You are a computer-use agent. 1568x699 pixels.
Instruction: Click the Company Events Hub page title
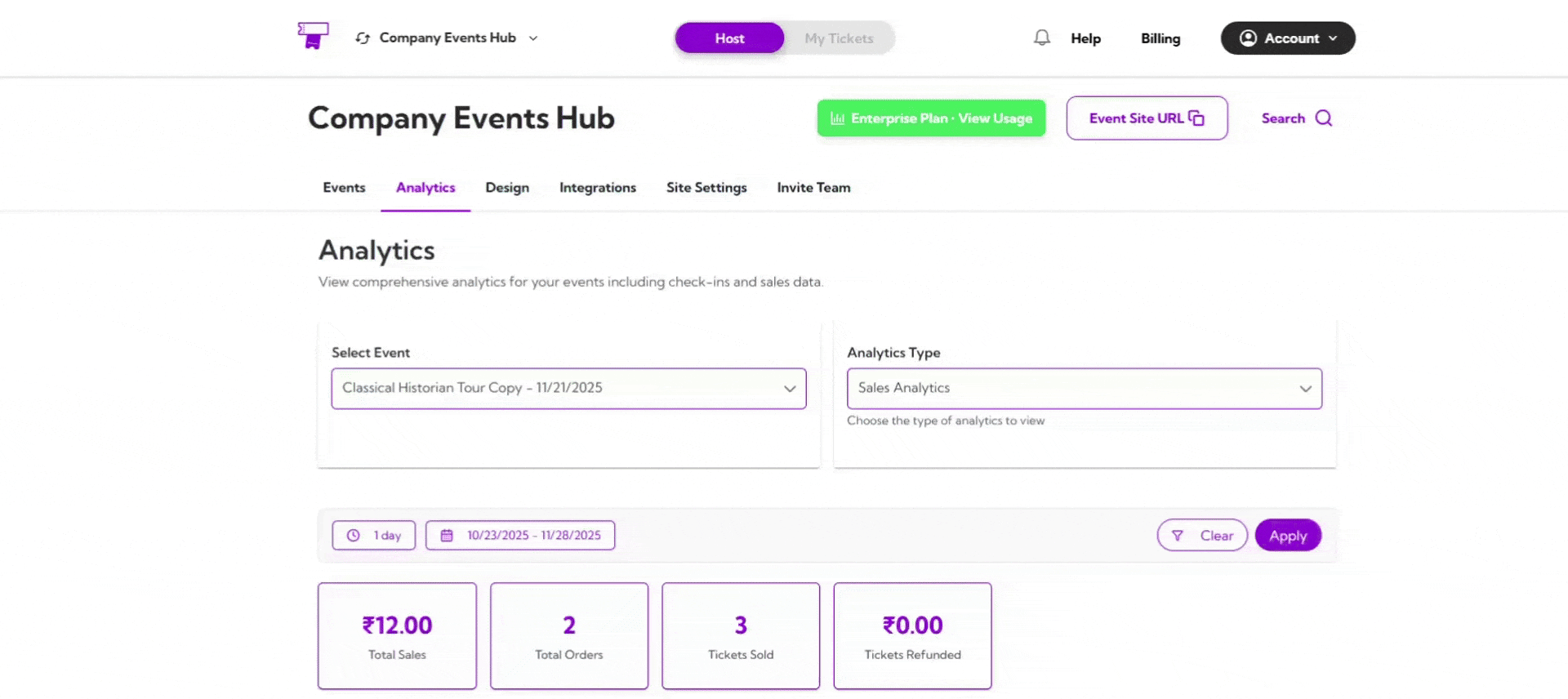point(461,118)
